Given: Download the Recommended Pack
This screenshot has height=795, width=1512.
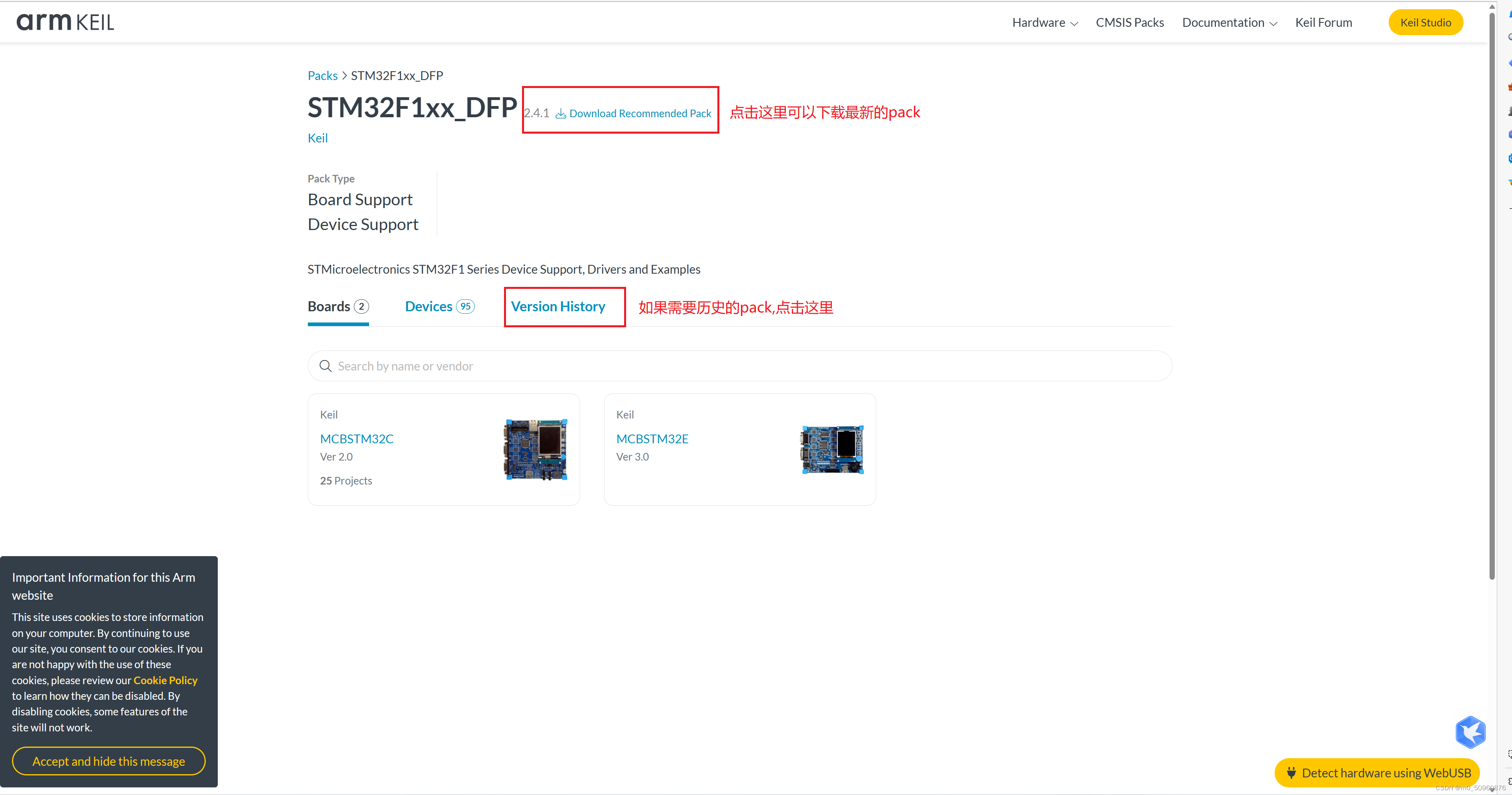Looking at the screenshot, I should [633, 113].
